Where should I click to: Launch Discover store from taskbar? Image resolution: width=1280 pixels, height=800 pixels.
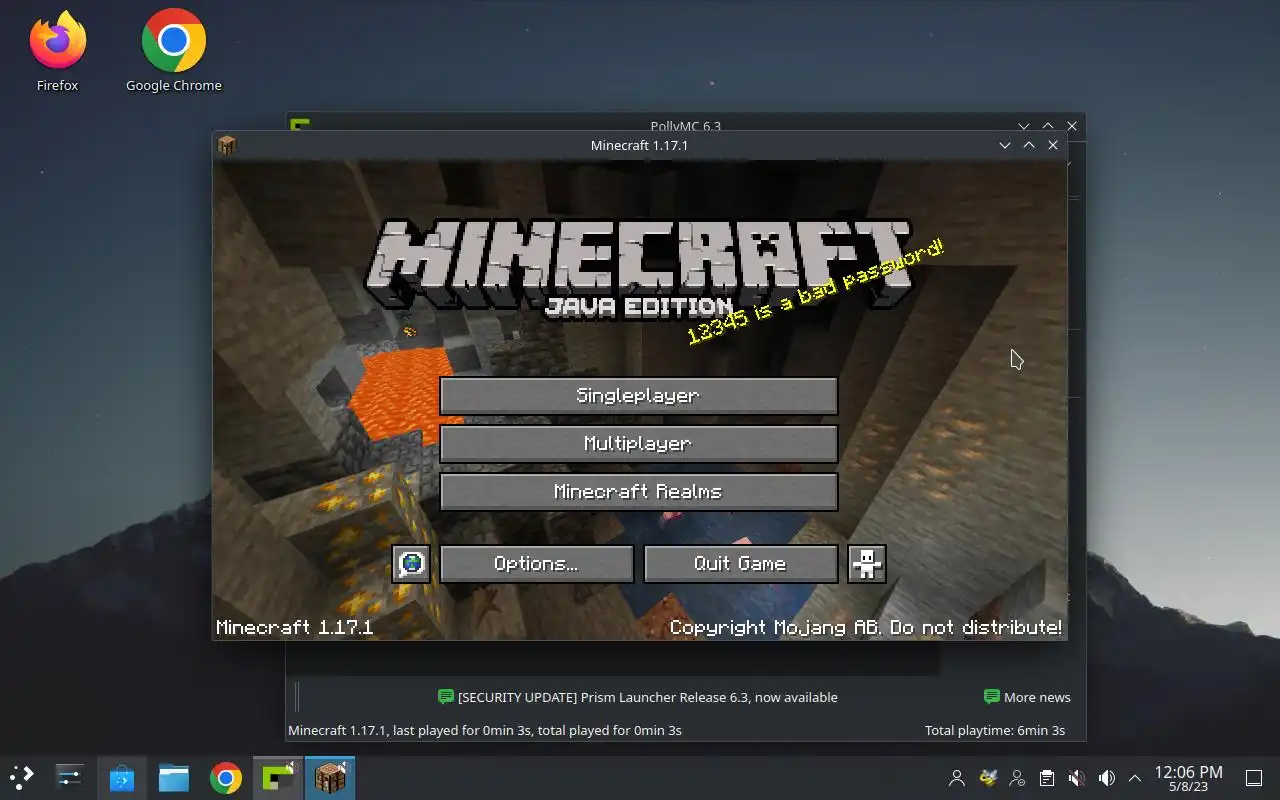pos(122,777)
